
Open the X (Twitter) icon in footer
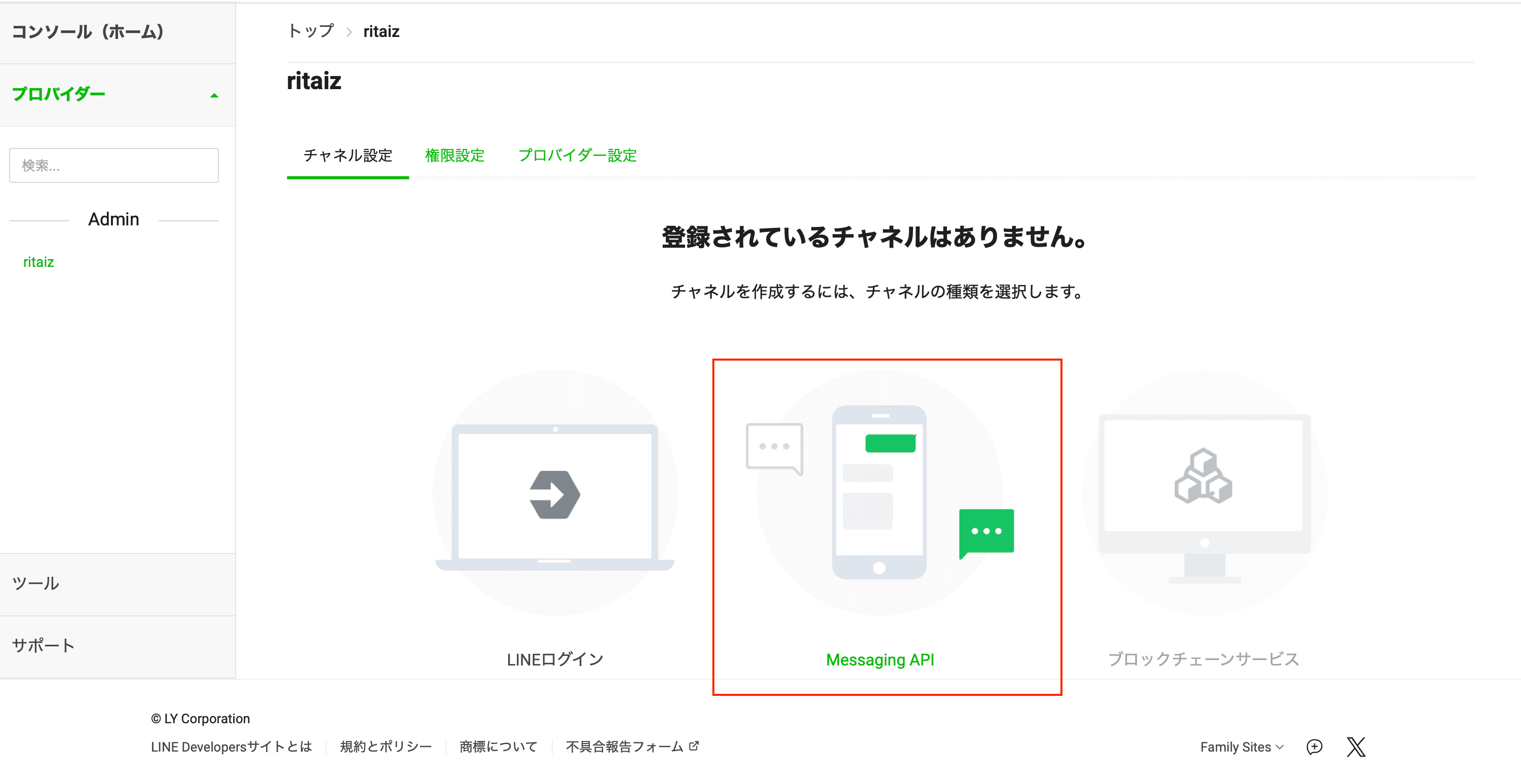click(x=1356, y=747)
